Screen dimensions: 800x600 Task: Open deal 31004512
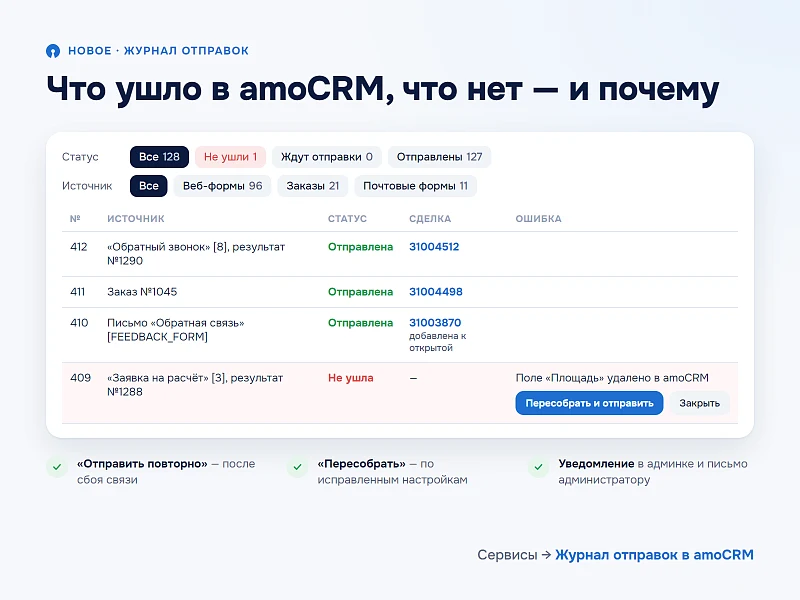pos(434,247)
